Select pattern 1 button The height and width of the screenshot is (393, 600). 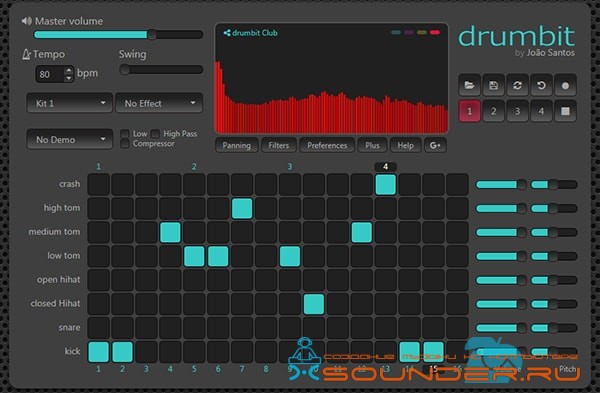pyautogui.click(x=469, y=111)
